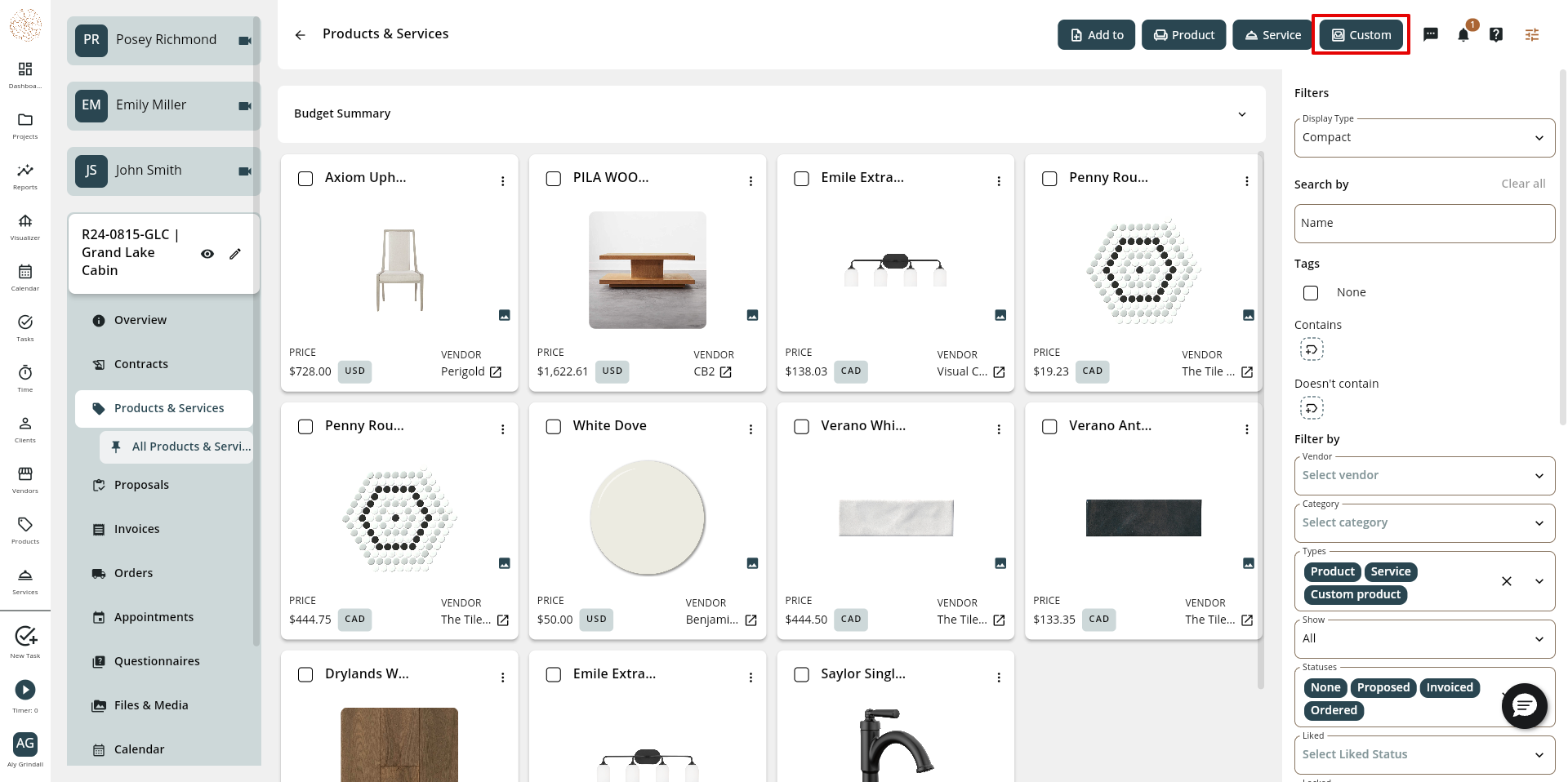1568x782 pixels.
Task: Toggle project visibility eye icon
Action: pyautogui.click(x=207, y=254)
